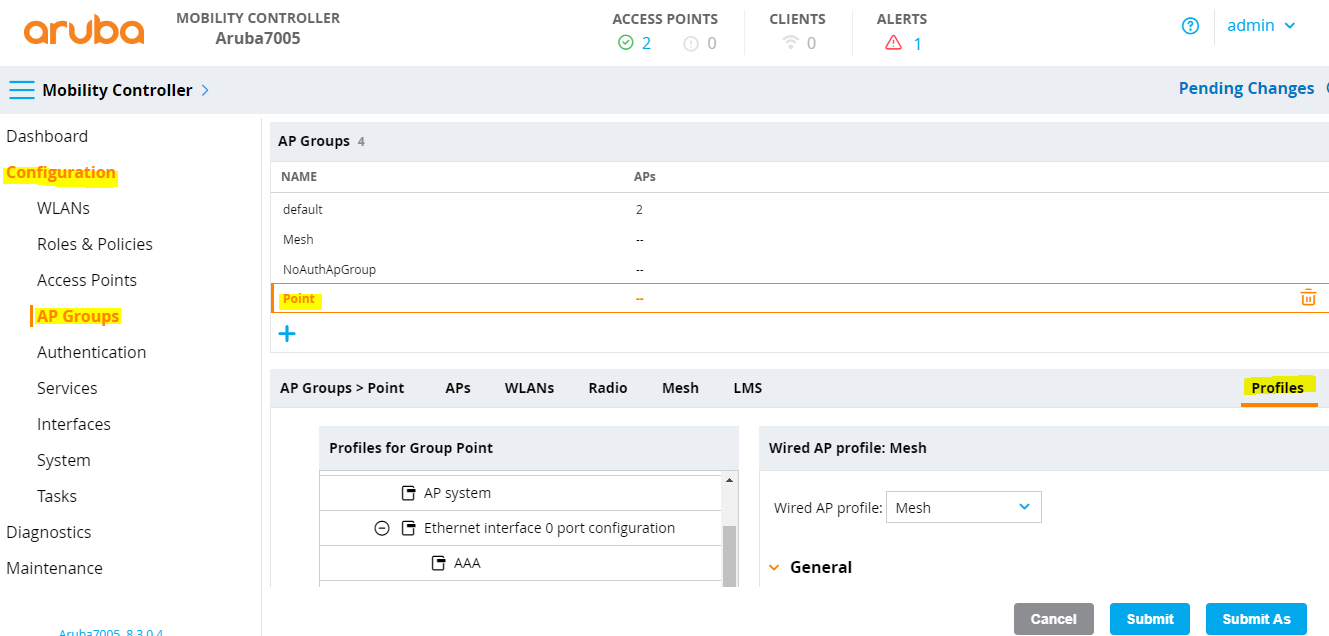Click the green access points up icon
This screenshot has width=1329, height=636.
point(626,43)
